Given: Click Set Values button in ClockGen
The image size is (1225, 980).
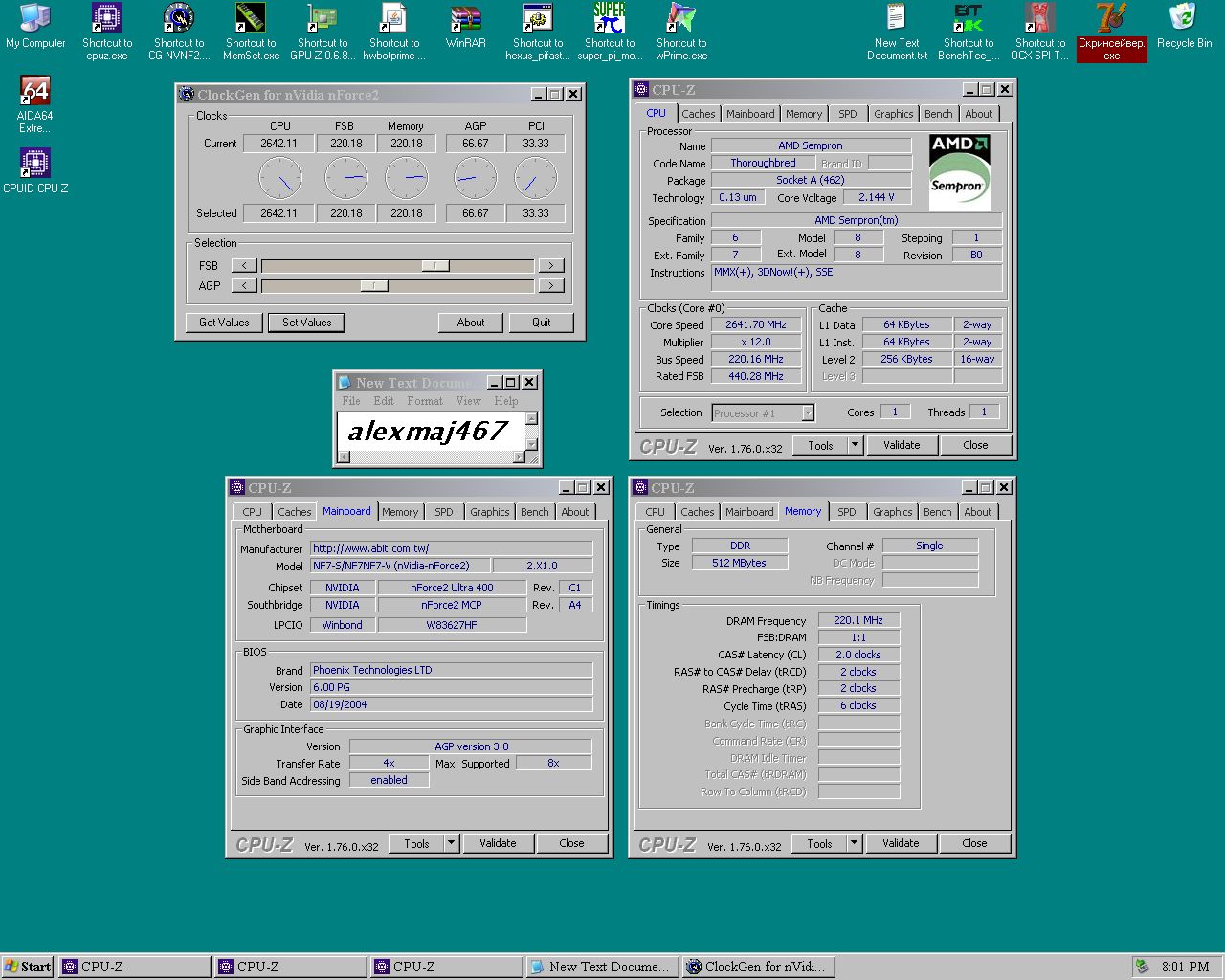Looking at the screenshot, I should click(x=307, y=323).
